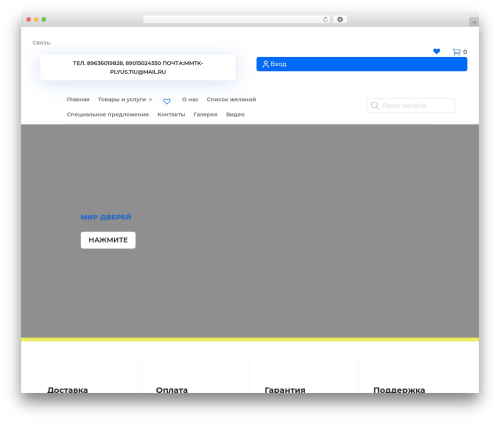Open the Главная menu item
This screenshot has height=423, width=500.
(78, 99)
